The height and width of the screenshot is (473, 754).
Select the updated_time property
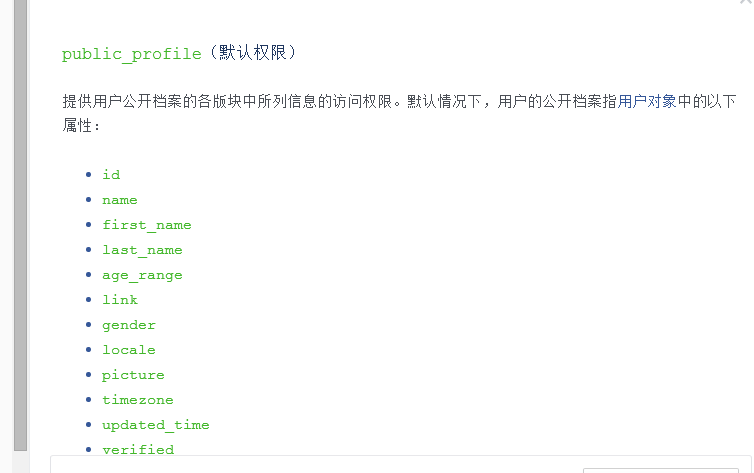156,425
